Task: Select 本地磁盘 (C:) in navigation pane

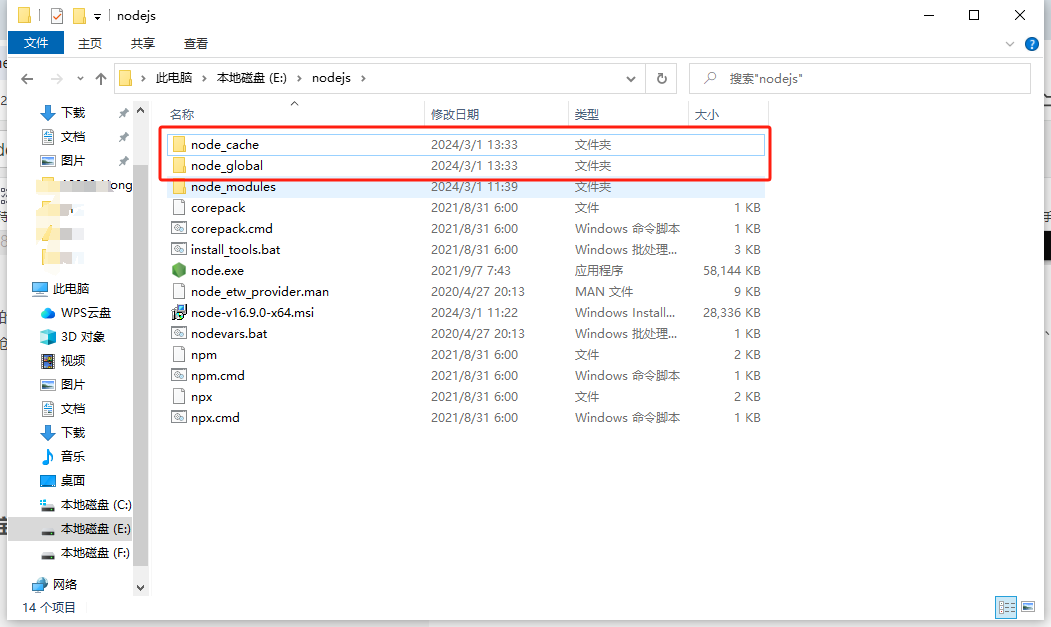Action: [x=95, y=504]
